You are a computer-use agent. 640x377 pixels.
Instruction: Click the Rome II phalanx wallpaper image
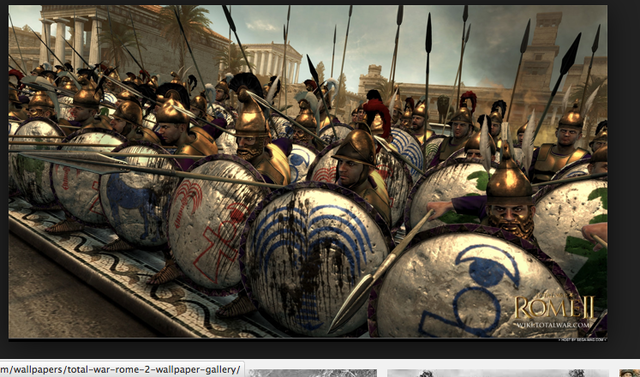(x=308, y=172)
